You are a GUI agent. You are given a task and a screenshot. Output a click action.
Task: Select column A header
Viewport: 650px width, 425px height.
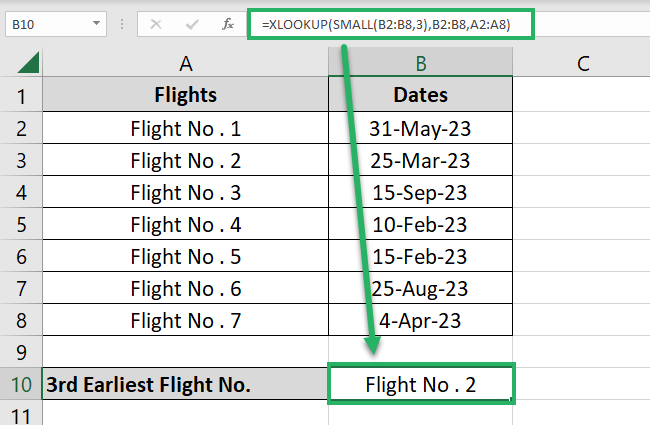tap(186, 63)
